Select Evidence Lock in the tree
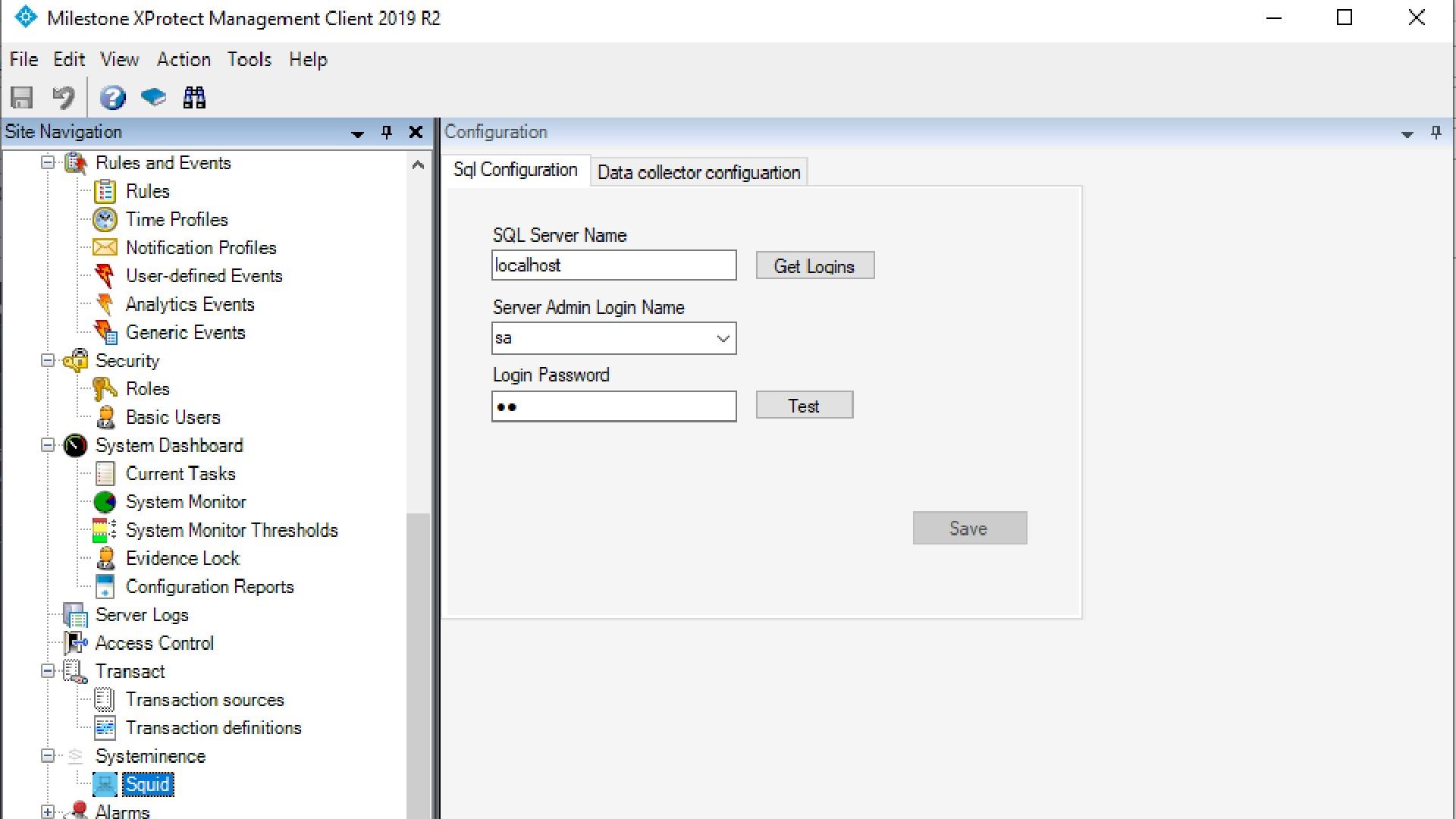 183,558
